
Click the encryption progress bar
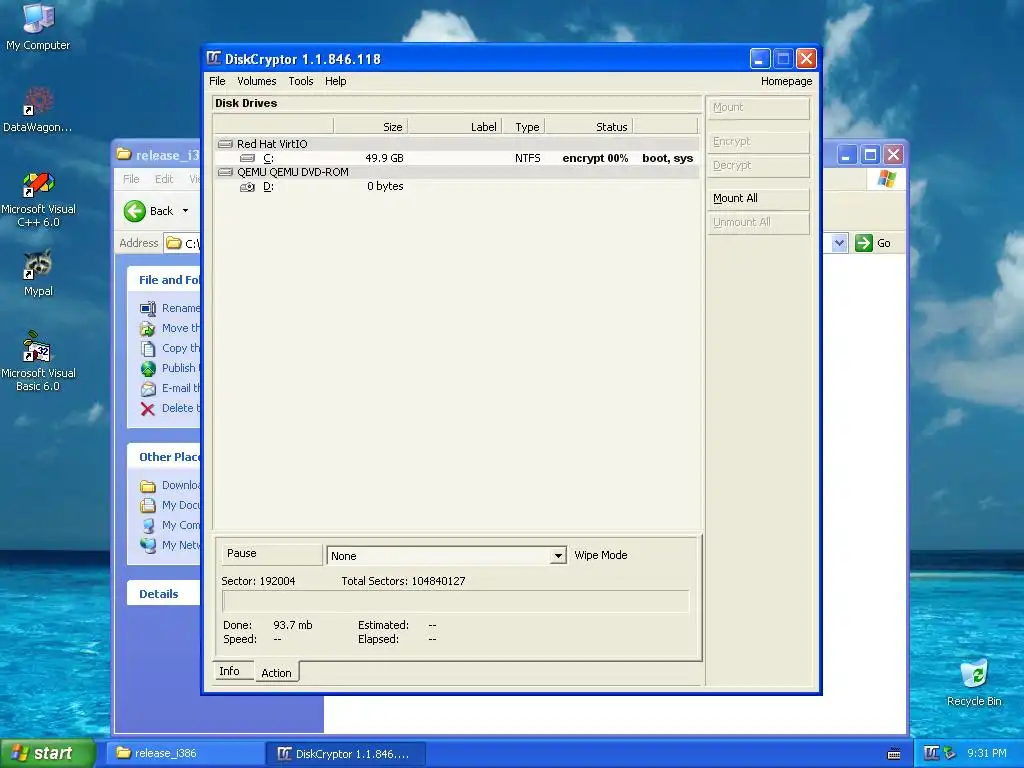pyautogui.click(x=455, y=601)
